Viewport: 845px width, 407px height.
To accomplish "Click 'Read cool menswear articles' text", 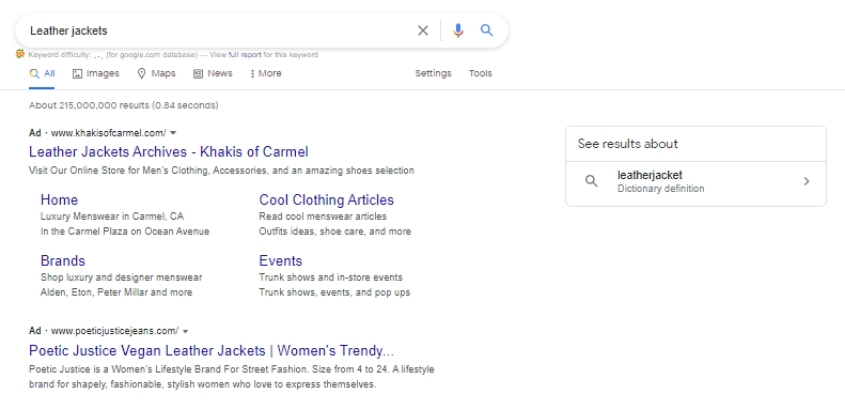I will click(x=323, y=216).
